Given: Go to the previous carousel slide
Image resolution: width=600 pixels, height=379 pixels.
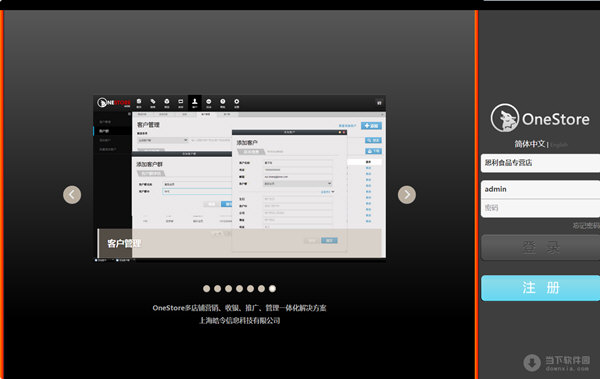Looking at the screenshot, I should click(72, 195).
